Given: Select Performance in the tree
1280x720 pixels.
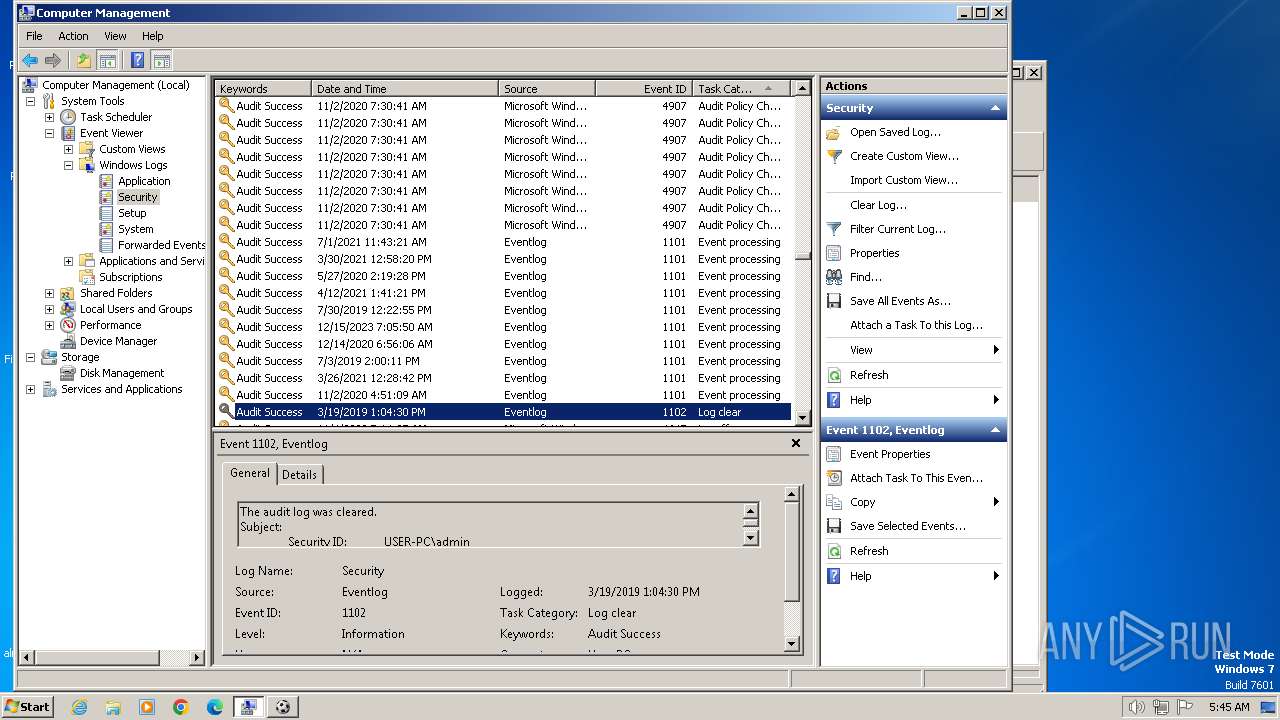Looking at the screenshot, I should 110,325.
